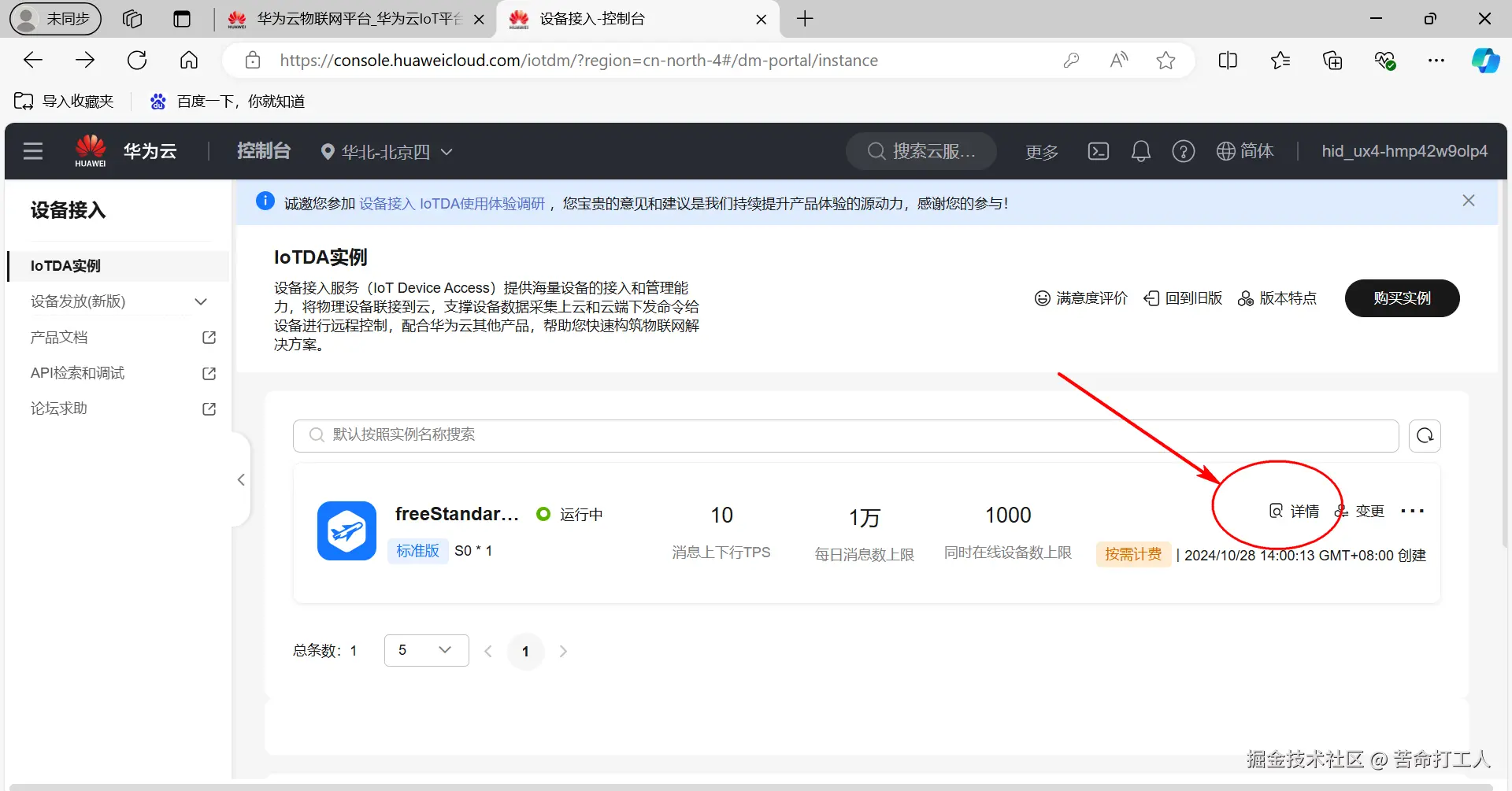The height and width of the screenshot is (791, 1512).
Task: Collapse the left sidebar with the chevron
Action: 240,480
